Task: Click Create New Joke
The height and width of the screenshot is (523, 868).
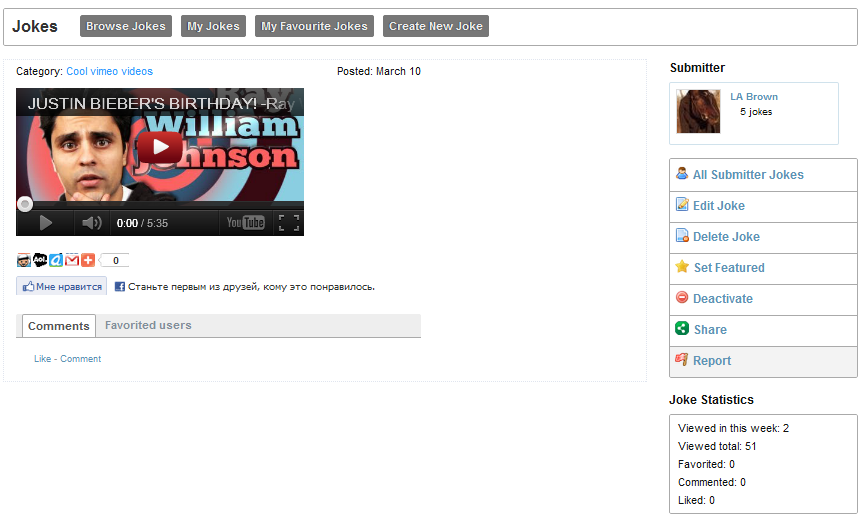Action: [436, 26]
